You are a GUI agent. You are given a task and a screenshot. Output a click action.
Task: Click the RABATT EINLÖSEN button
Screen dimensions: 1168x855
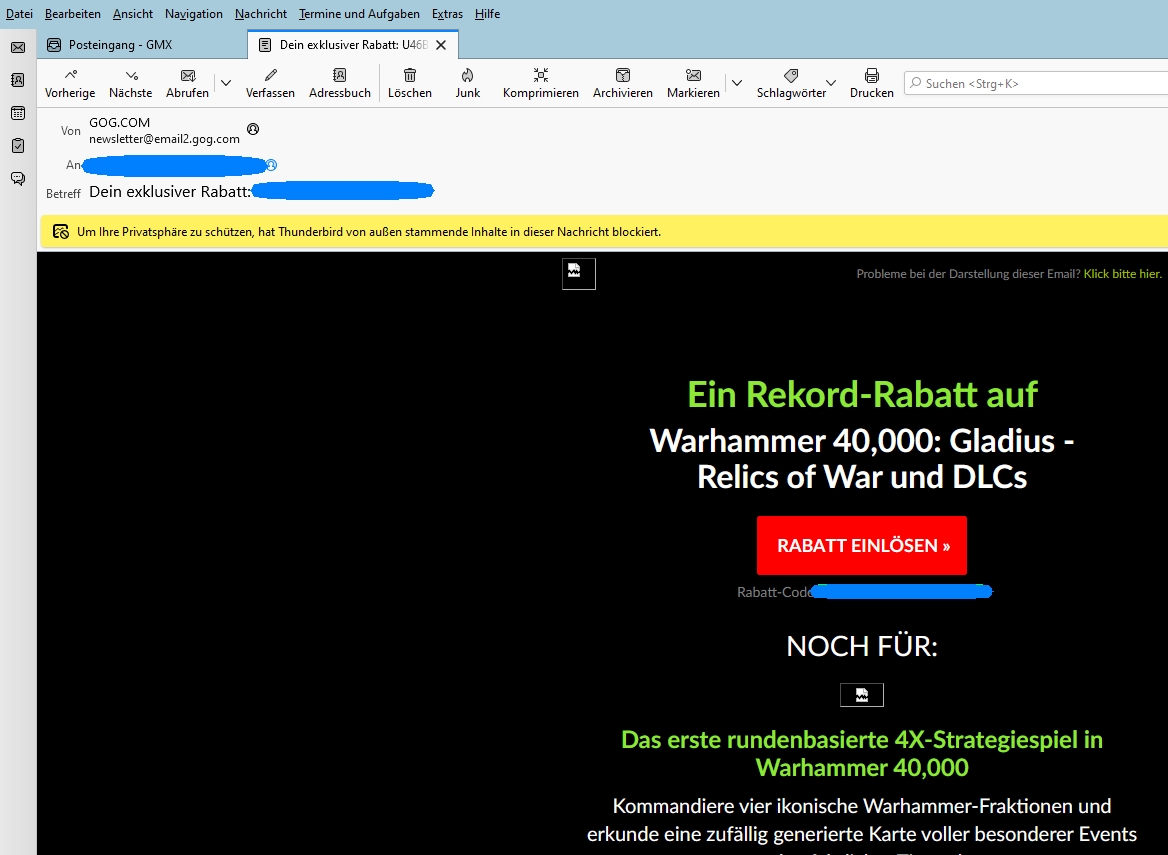click(x=862, y=545)
